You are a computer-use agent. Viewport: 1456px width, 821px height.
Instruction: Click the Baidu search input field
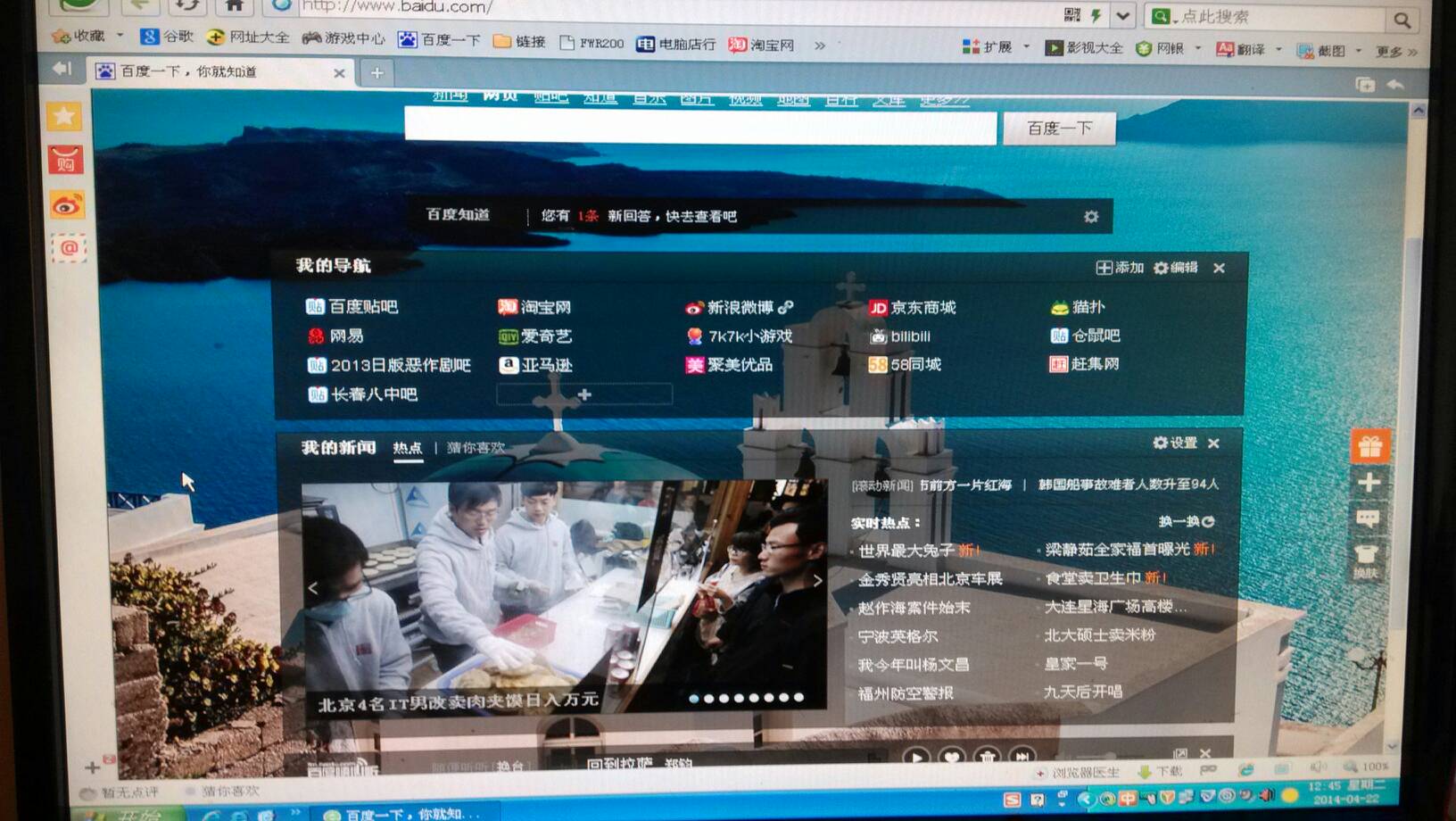tap(700, 127)
